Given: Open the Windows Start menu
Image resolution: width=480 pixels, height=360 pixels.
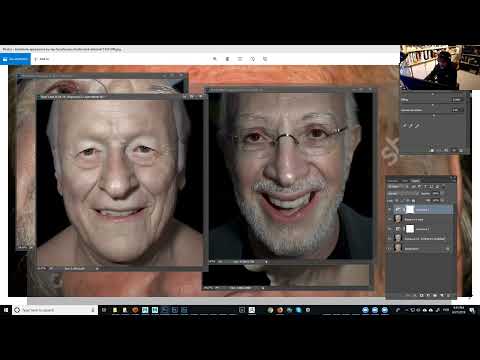Looking at the screenshot, I should (x=6, y=310).
